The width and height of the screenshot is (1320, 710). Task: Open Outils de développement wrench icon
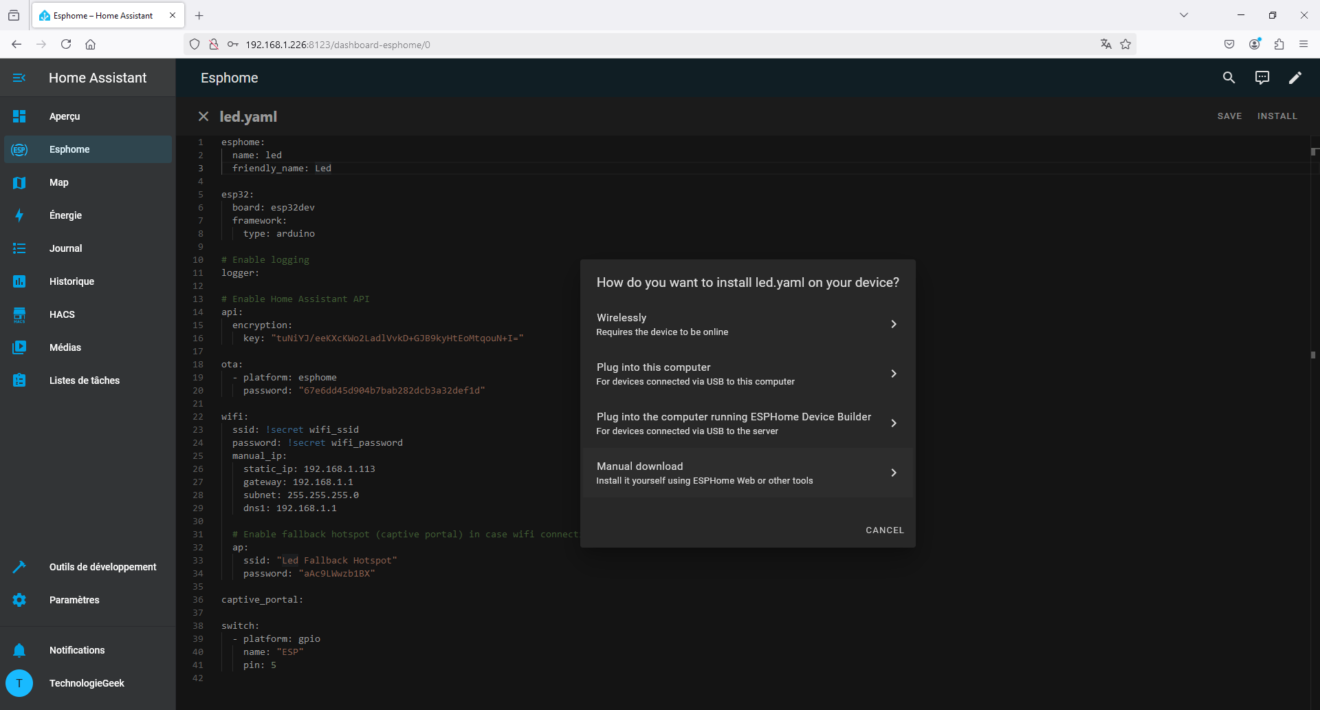point(18,566)
